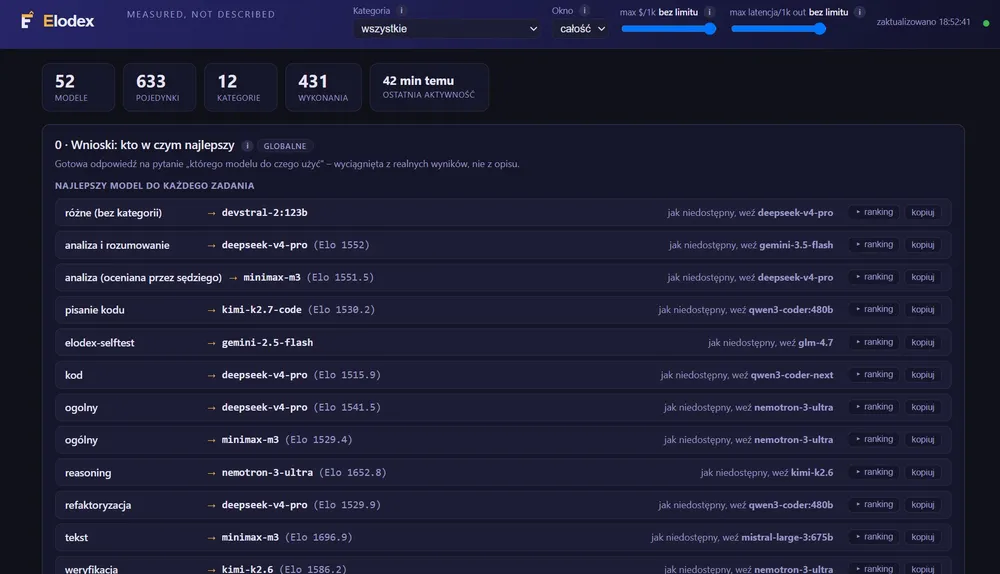This screenshot has height=574, width=1000.
Task: Click the 12 KATEGORIE stat card
Action: (x=240, y=87)
